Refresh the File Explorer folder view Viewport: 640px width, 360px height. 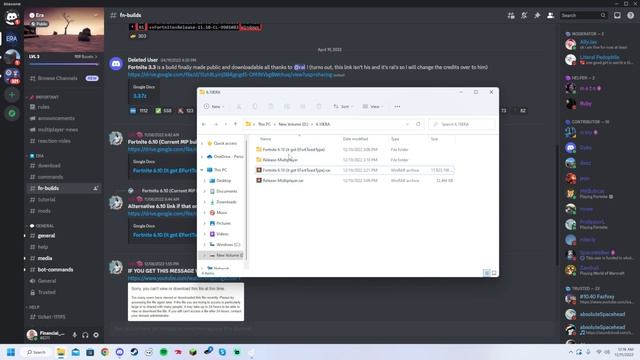point(418,124)
